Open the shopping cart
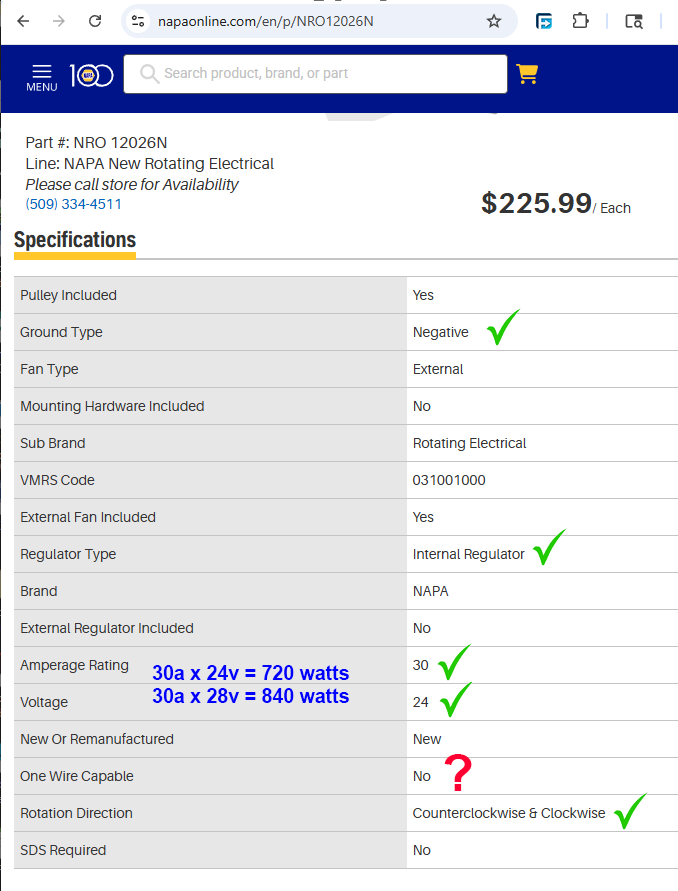The height and width of the screenshot is (891, 678). (527, 73)
